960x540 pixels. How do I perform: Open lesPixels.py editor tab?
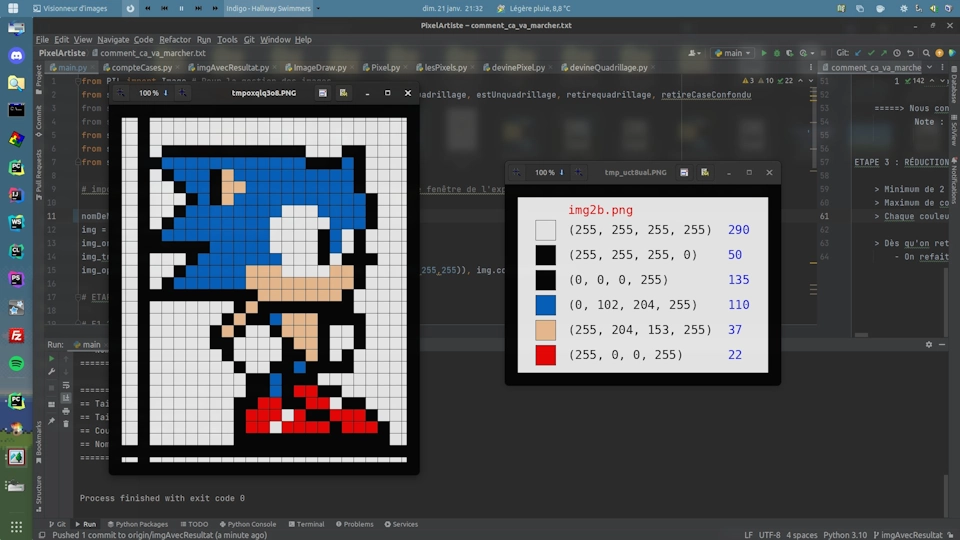[x=445, y=67]
